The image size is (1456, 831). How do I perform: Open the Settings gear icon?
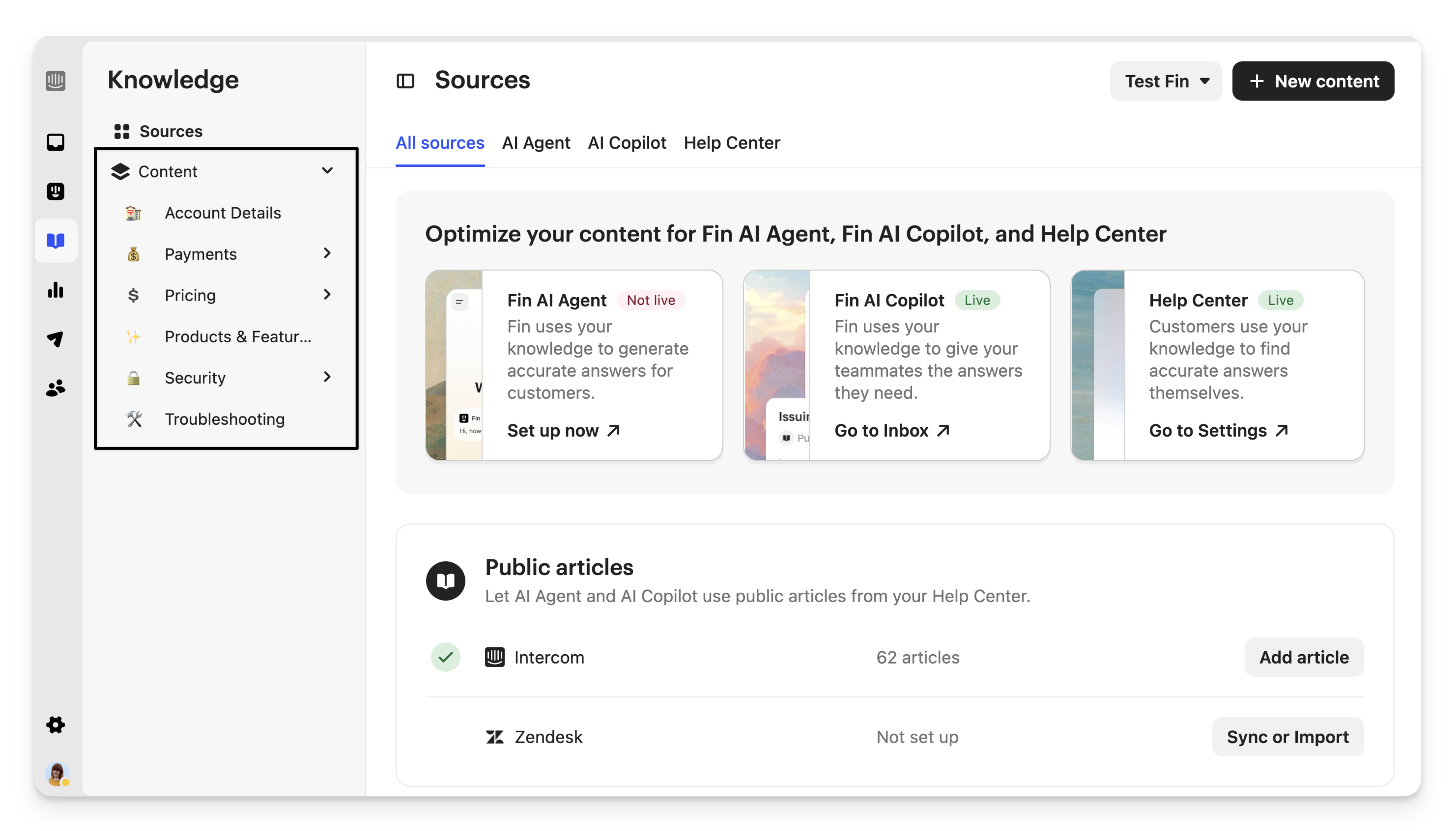(56, 725)
